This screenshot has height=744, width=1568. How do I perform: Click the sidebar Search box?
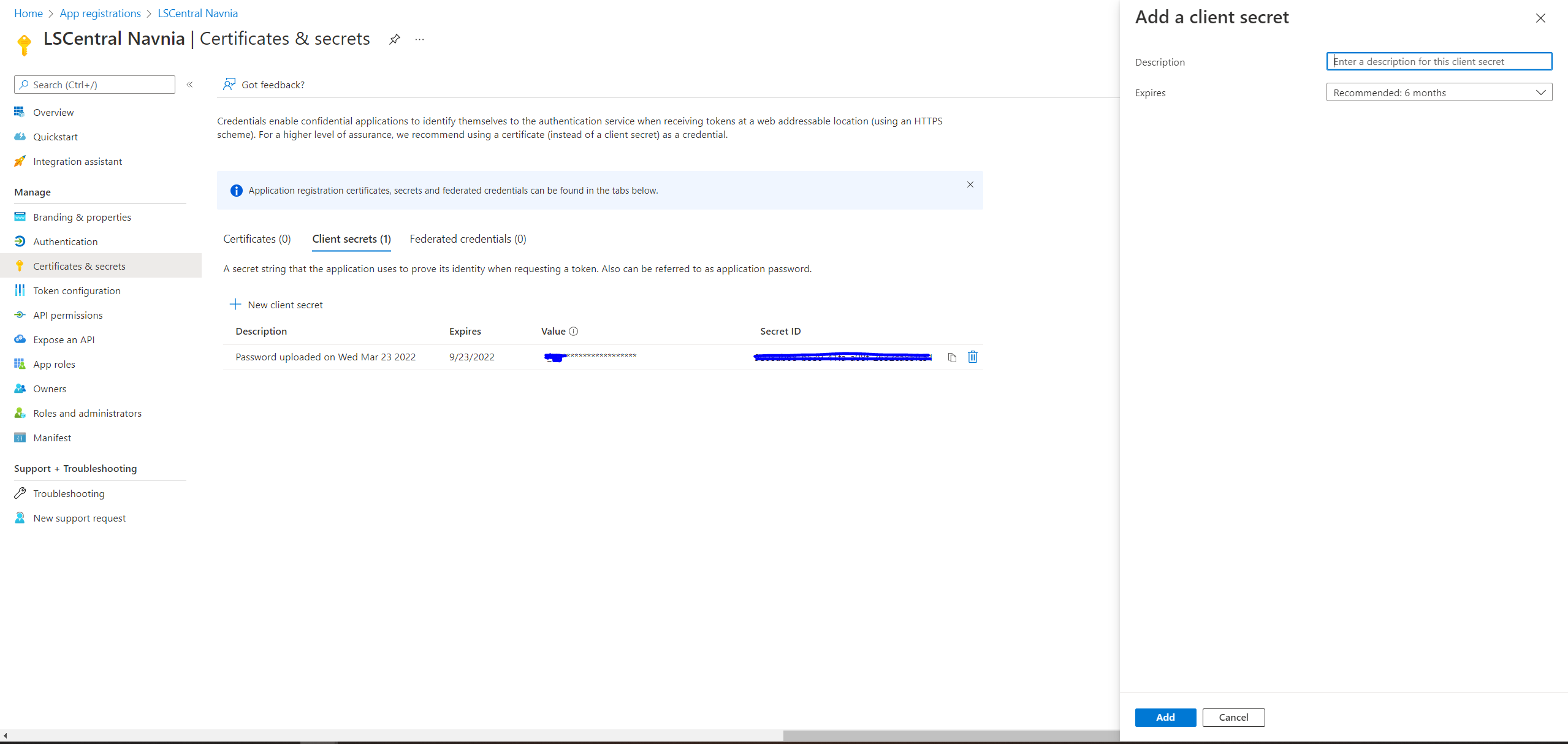point(95,85)
